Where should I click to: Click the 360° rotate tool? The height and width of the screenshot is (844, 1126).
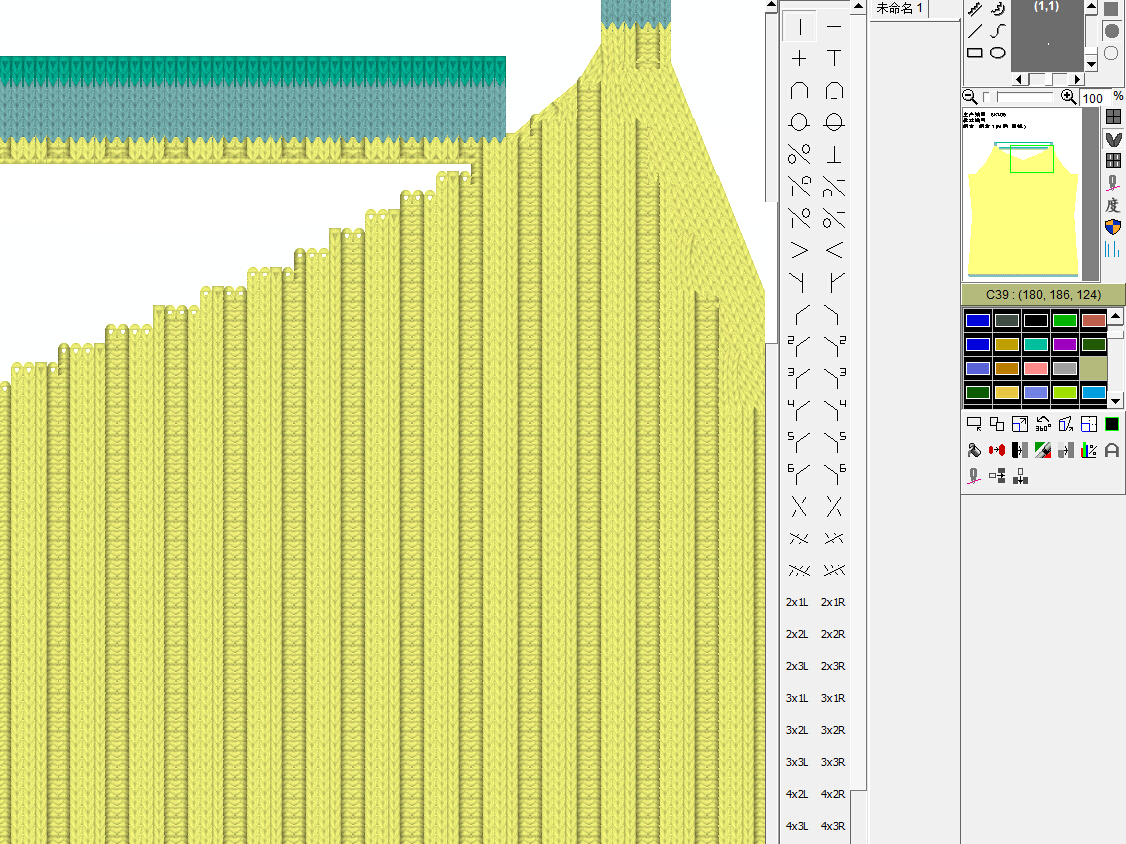1043,424
